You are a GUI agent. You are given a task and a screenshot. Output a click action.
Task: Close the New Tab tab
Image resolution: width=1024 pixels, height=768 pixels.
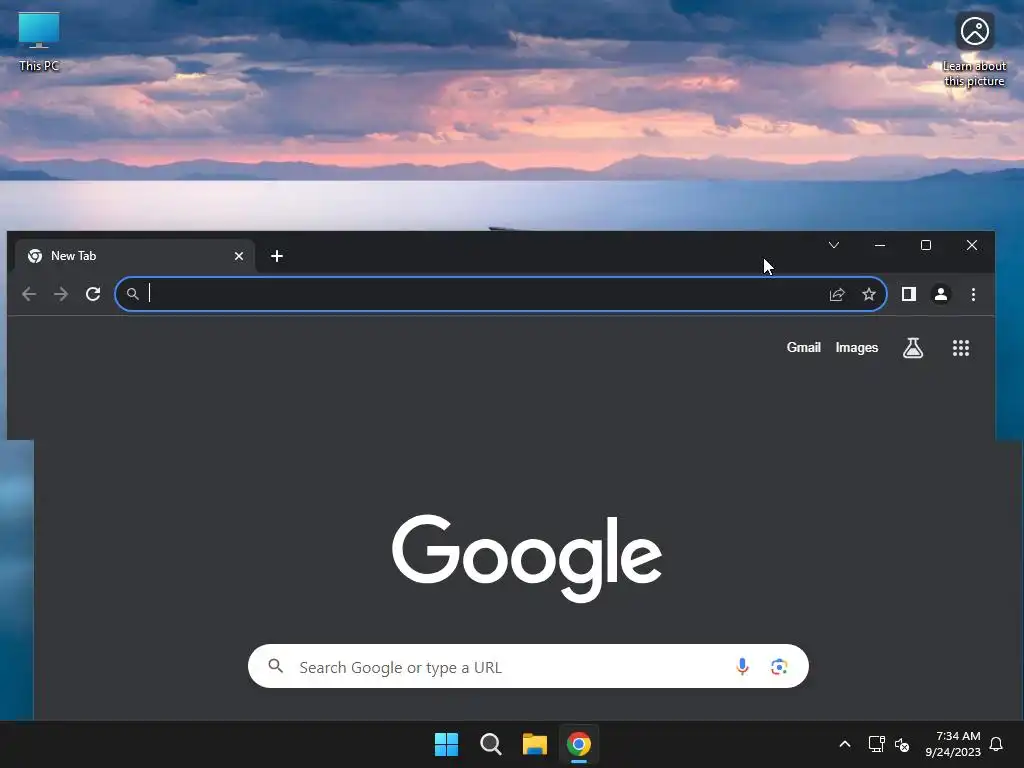[x=239, y=256]
